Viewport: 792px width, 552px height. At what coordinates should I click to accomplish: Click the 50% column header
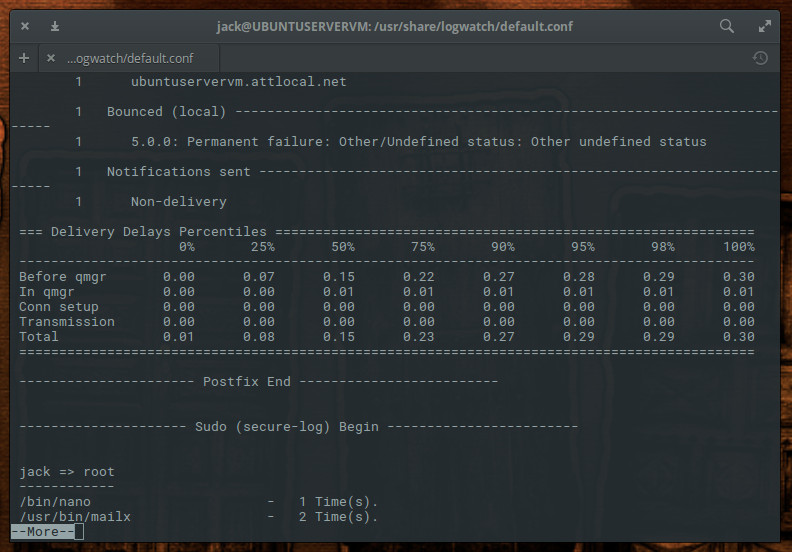click(x=342, y=246)
